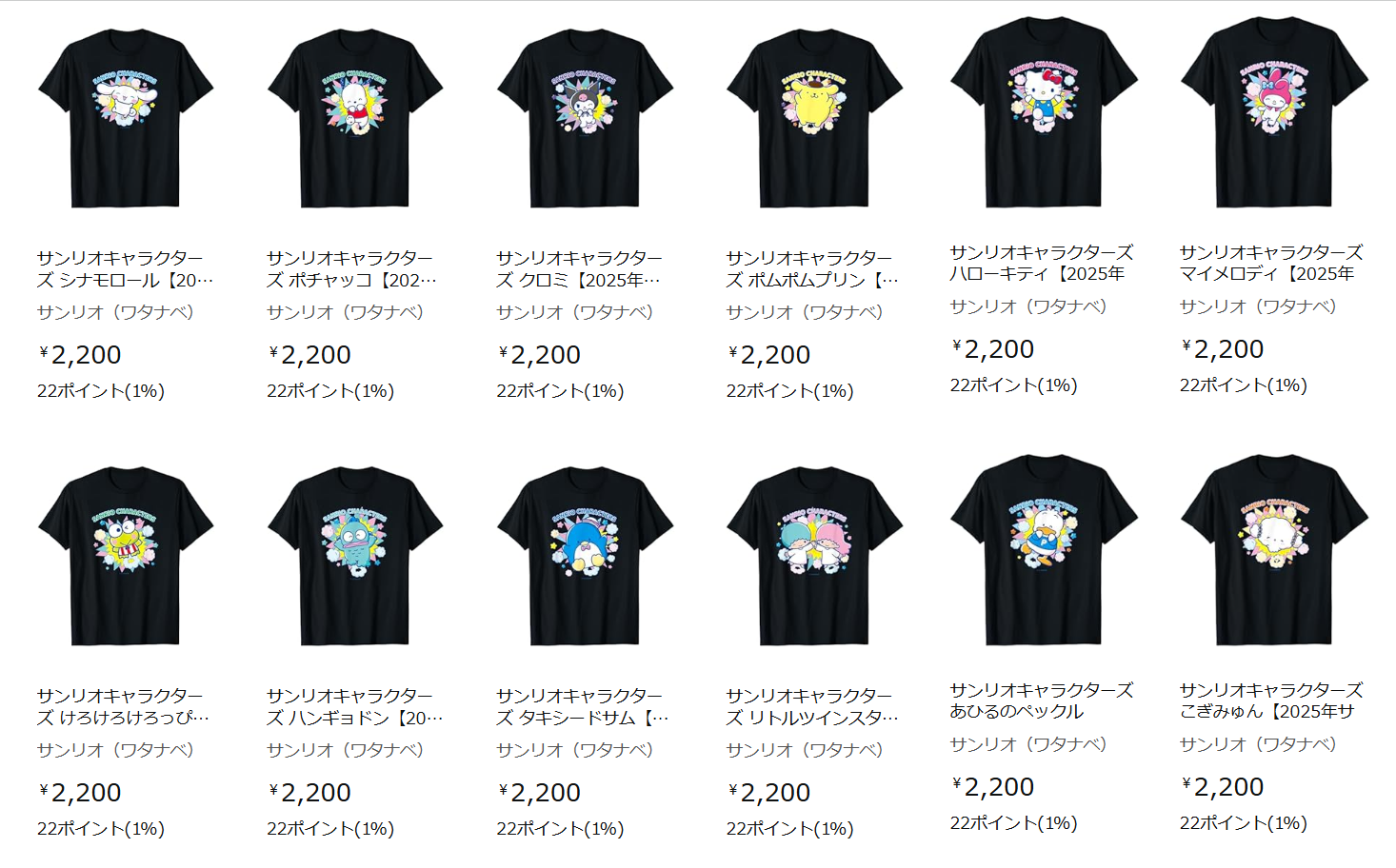Open the Hangyodon (ハンギョドン) T-shirt thumbnail
Viewport: 1396px width, 868px height.
(355, 556)
